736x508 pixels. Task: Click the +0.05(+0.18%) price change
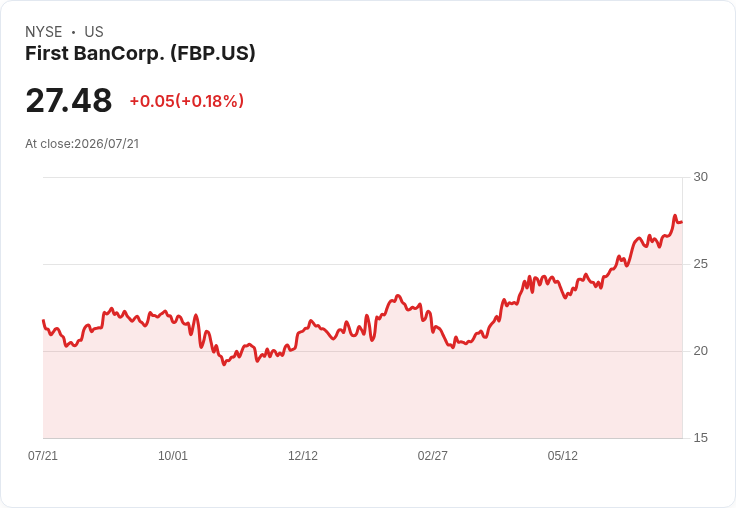[x=187, y=101]
